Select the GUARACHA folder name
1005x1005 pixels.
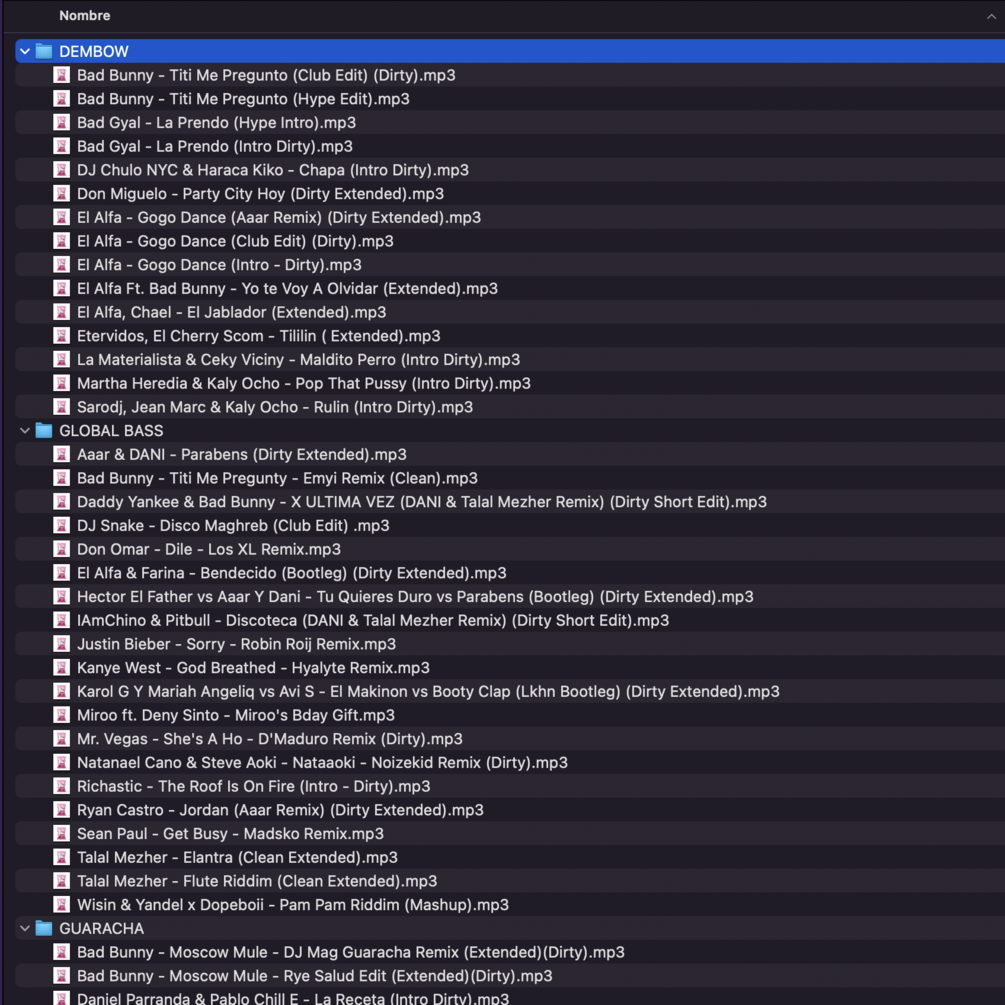pos(101,928)
